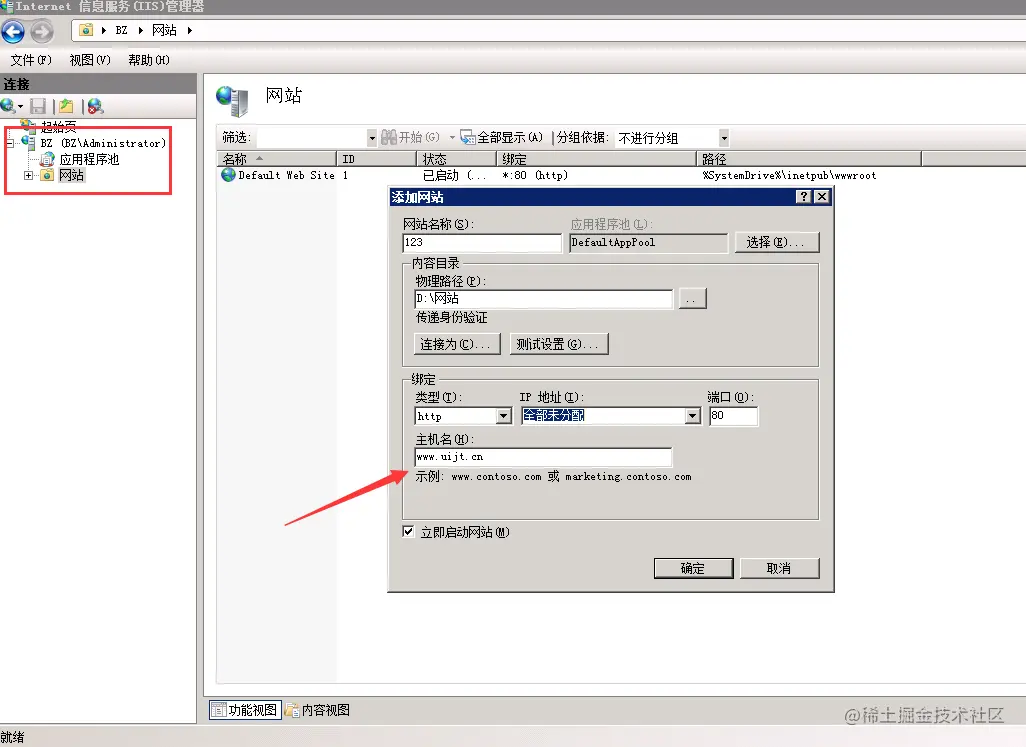Click the save connections disk icon

click(x=38, y=106)
